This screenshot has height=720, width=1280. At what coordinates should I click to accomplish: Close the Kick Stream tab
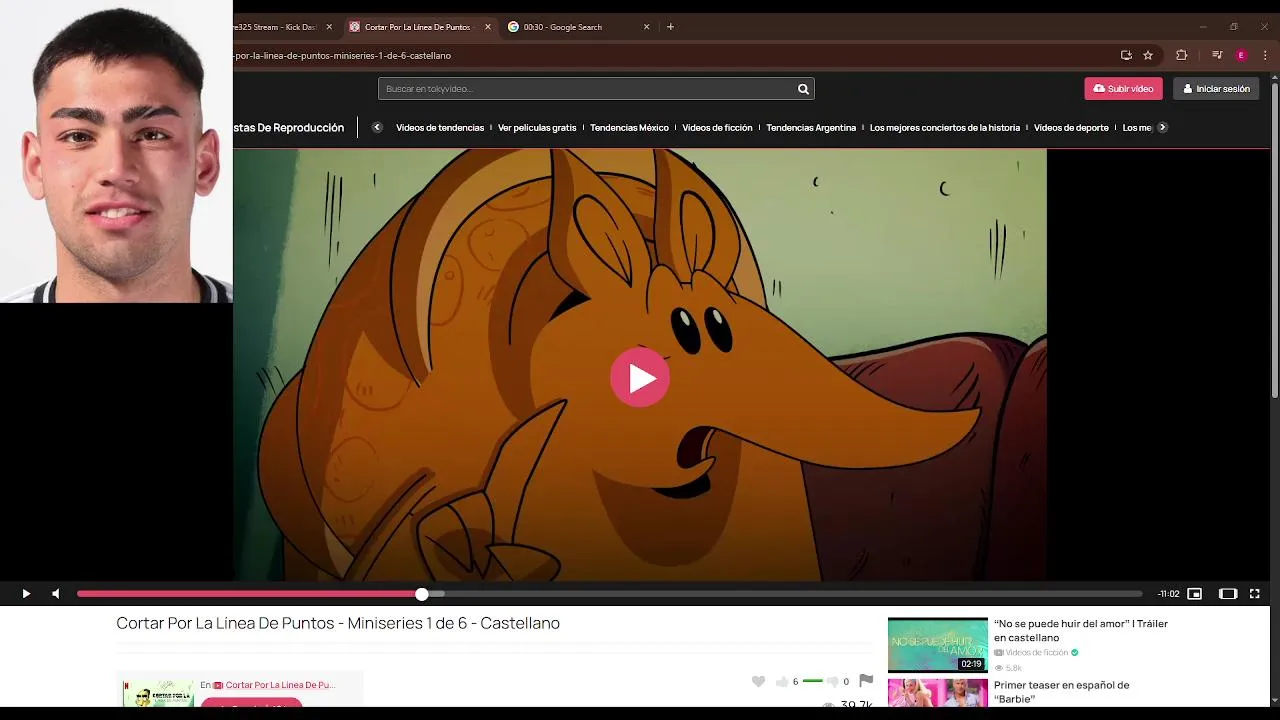coord(329,27)
